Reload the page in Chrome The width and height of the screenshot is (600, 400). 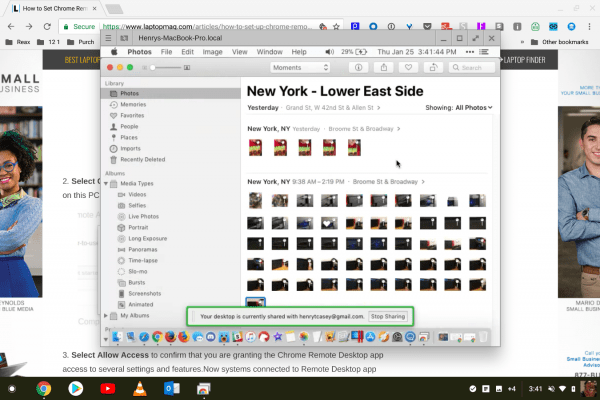pyautogui.click(x=47, y=26)
